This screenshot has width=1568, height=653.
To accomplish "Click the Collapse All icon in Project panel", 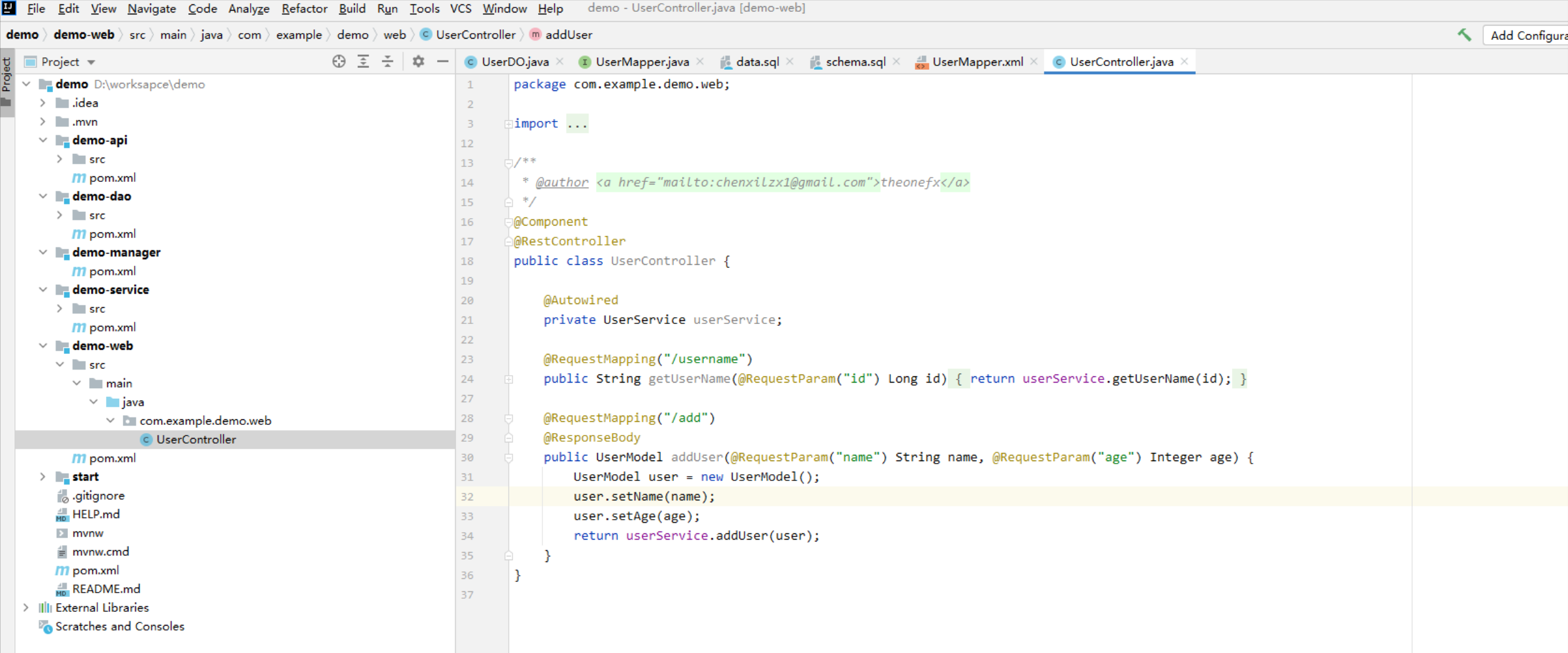I will (387, 61).
